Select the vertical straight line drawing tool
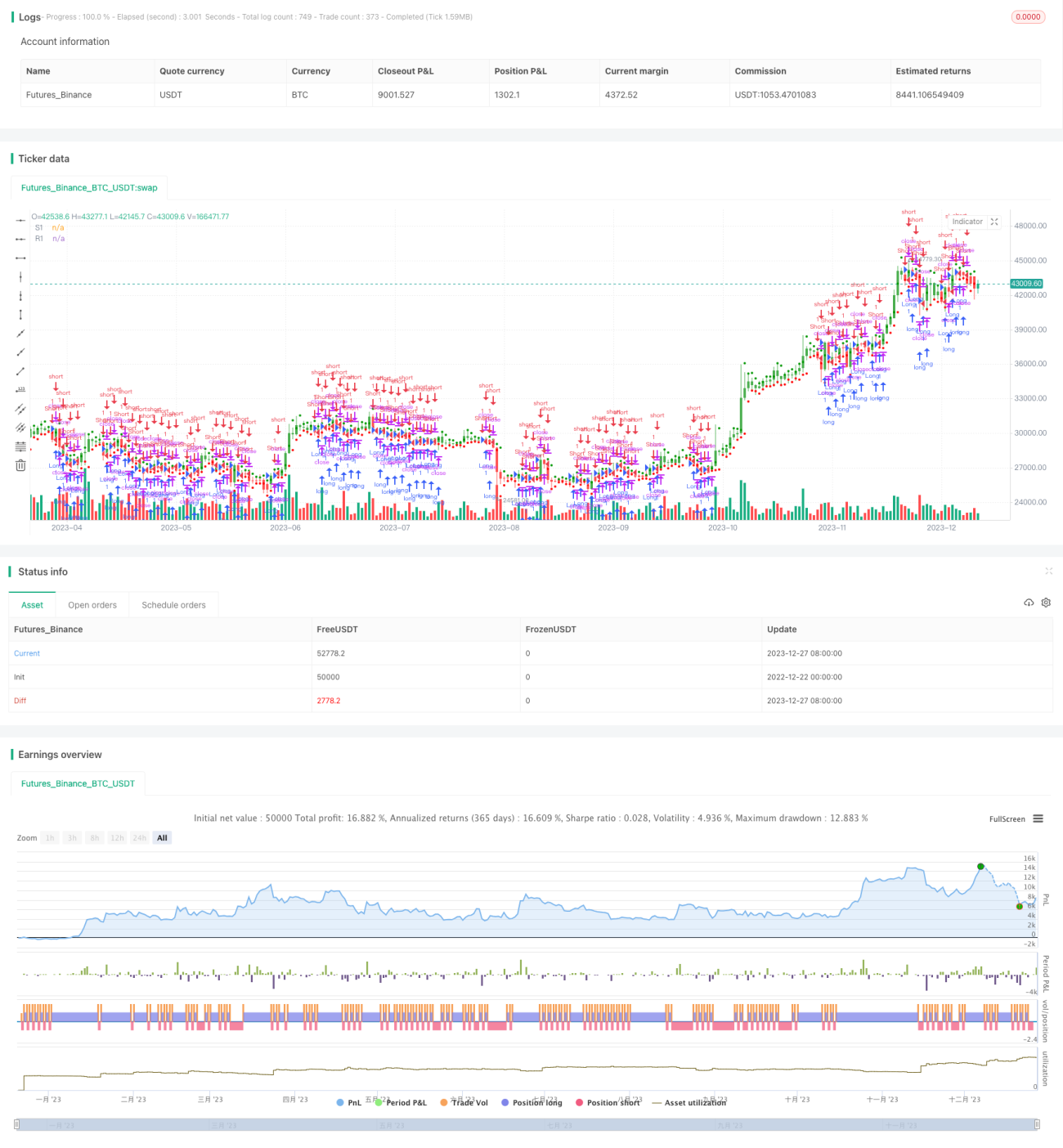This screenshot has width=1063, height=1148. coord(20,277)
